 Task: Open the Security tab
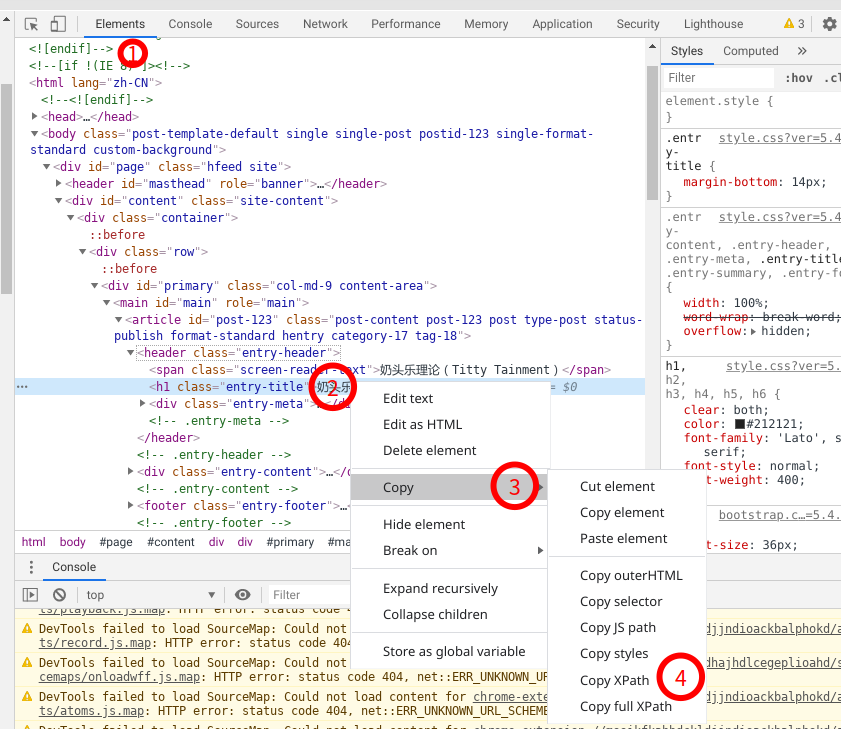(x=638, y=24)
